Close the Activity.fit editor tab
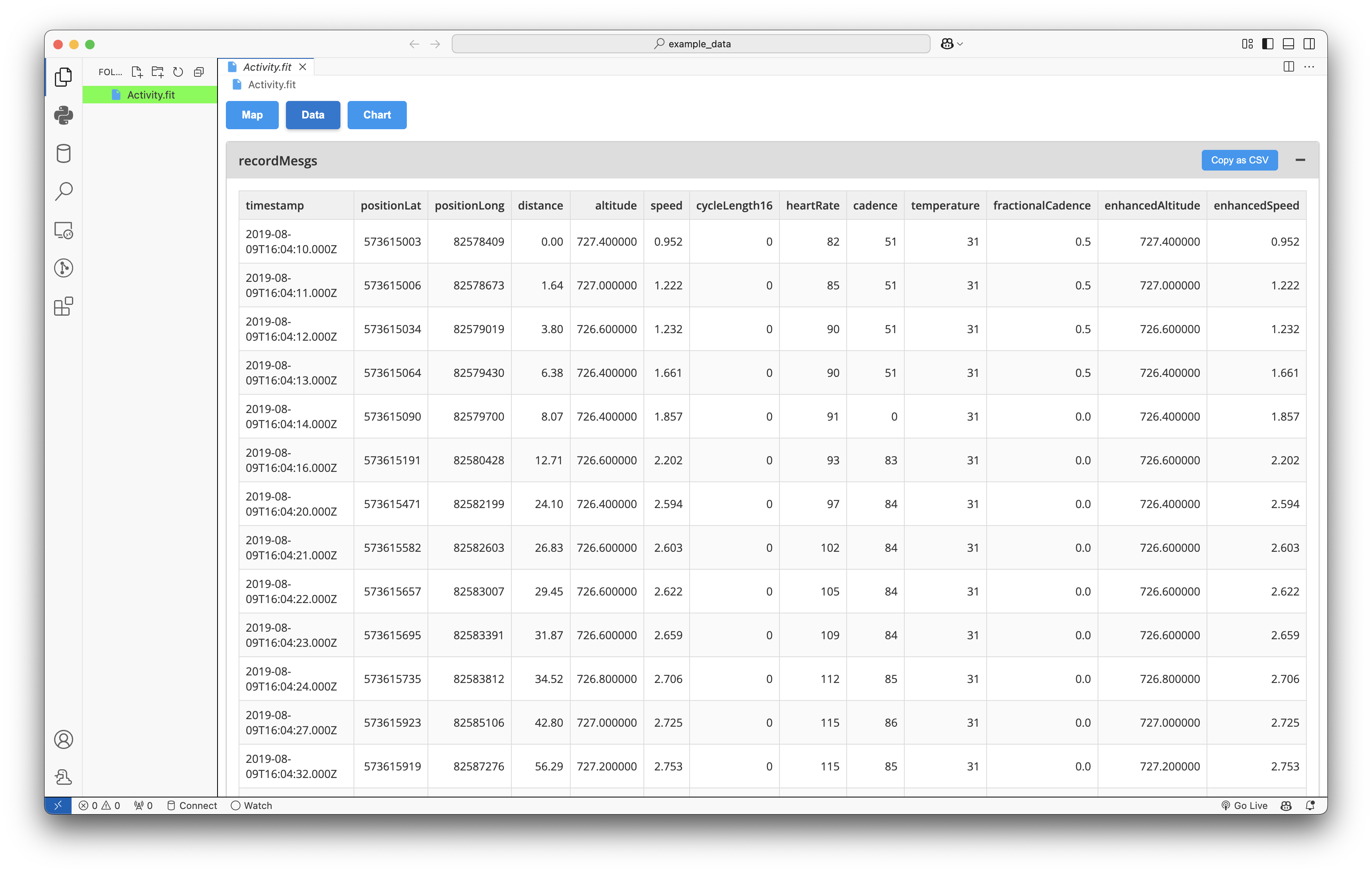 303,67
